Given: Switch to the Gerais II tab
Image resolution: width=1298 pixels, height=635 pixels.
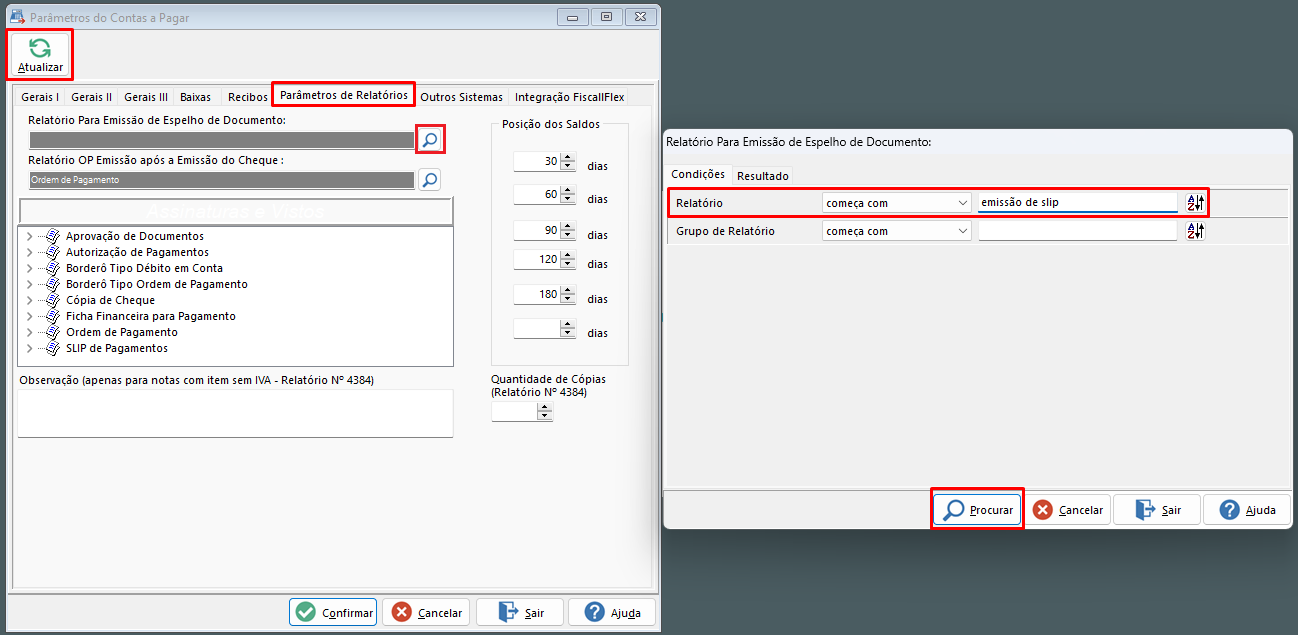Looking at the screenshot, I should click(x=91, y=97).
